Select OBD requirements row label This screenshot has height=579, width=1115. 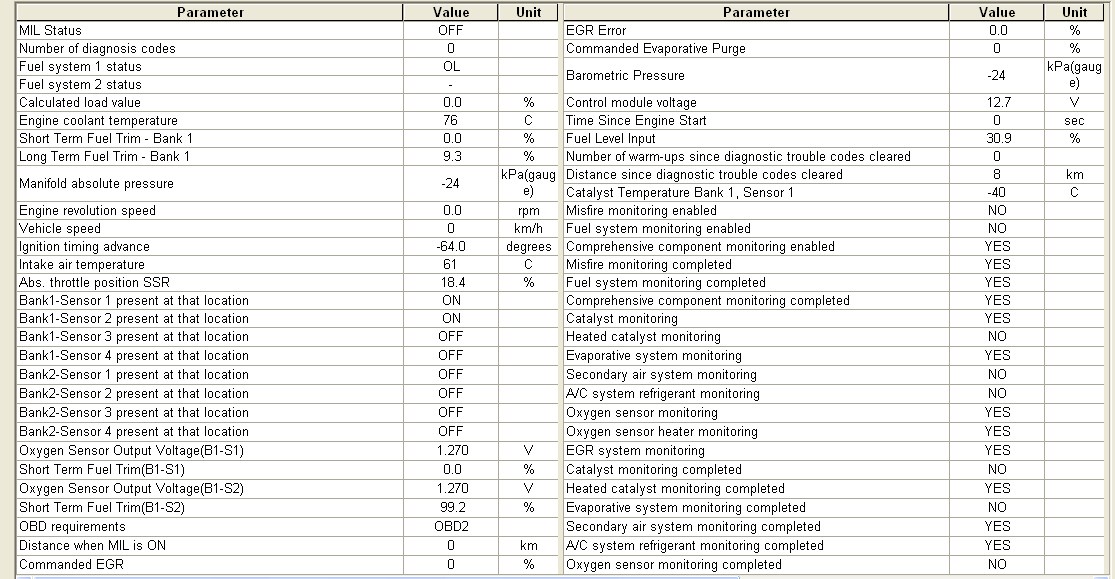[x=73, y=527]
